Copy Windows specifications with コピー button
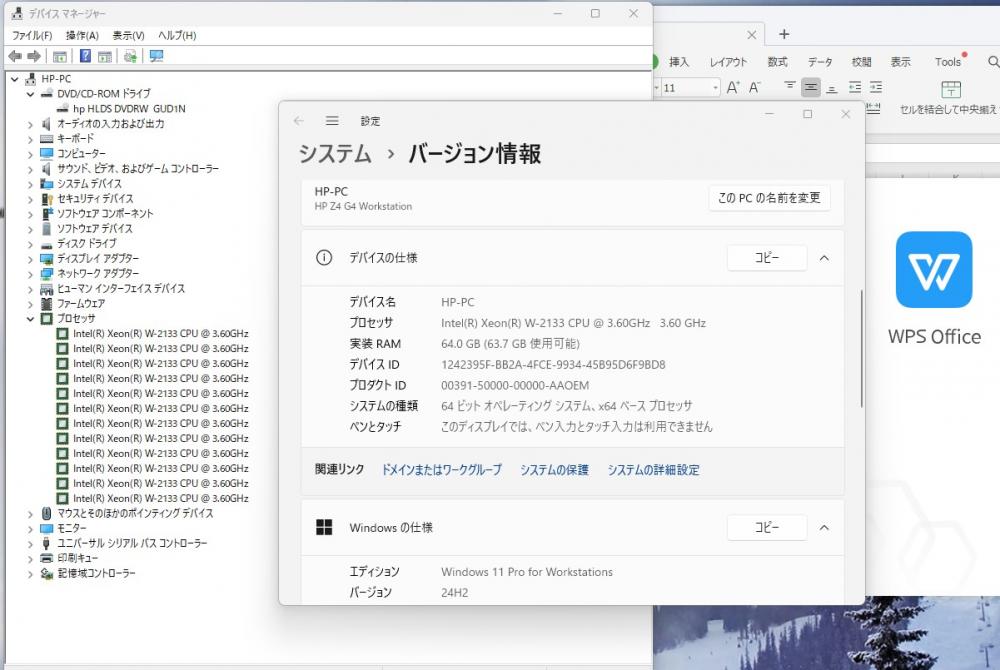 (x=767, y=527)
